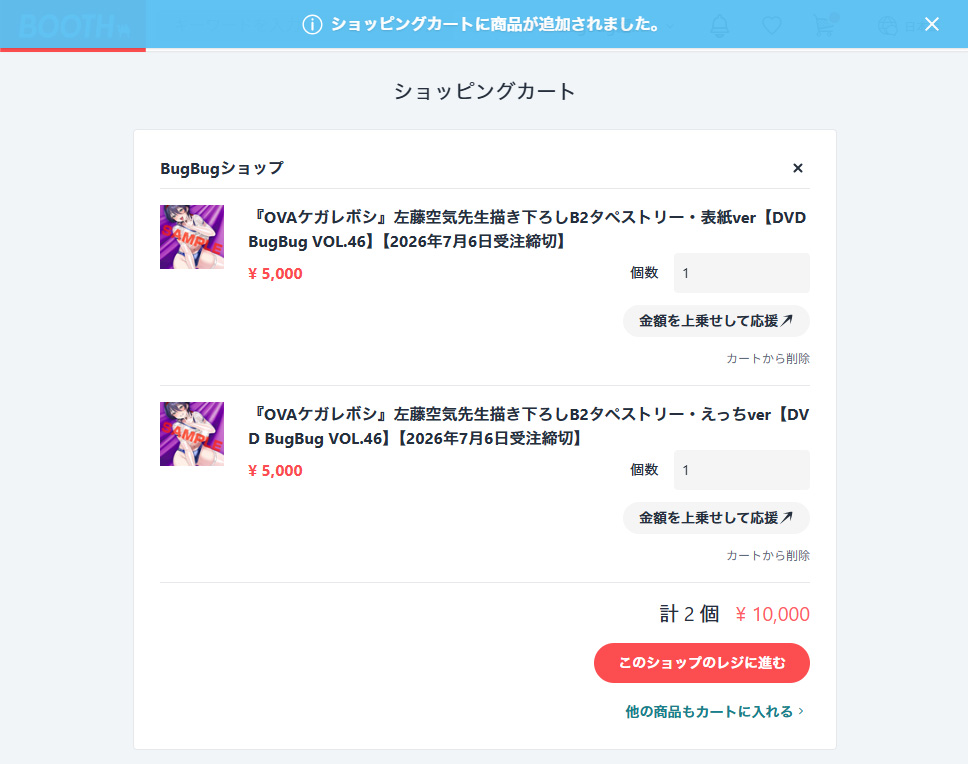Focus the quantity field for the えっちver item

(x=741, y=470)
